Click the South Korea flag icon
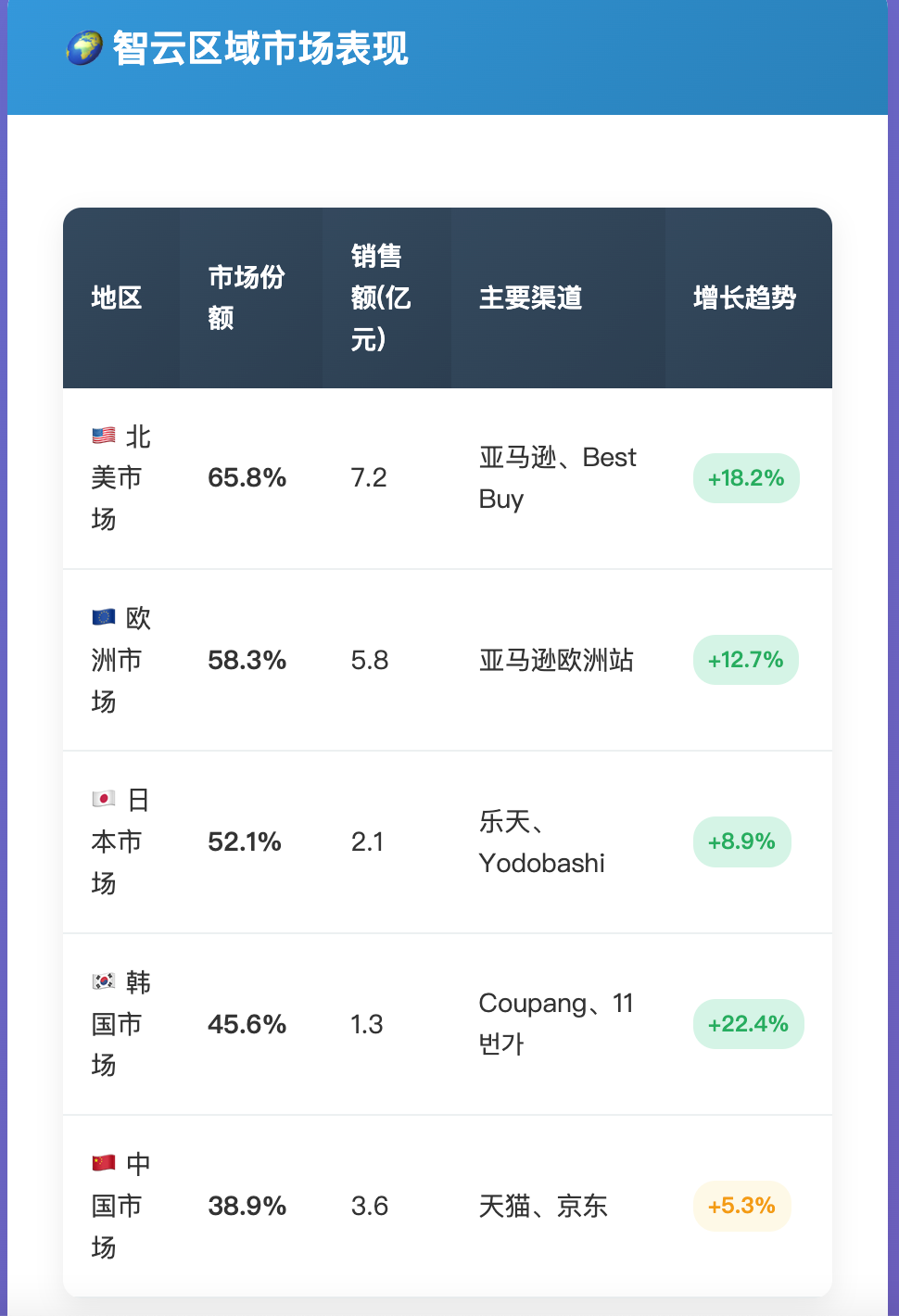This screenshot has width=899, height=1316. 104,981
